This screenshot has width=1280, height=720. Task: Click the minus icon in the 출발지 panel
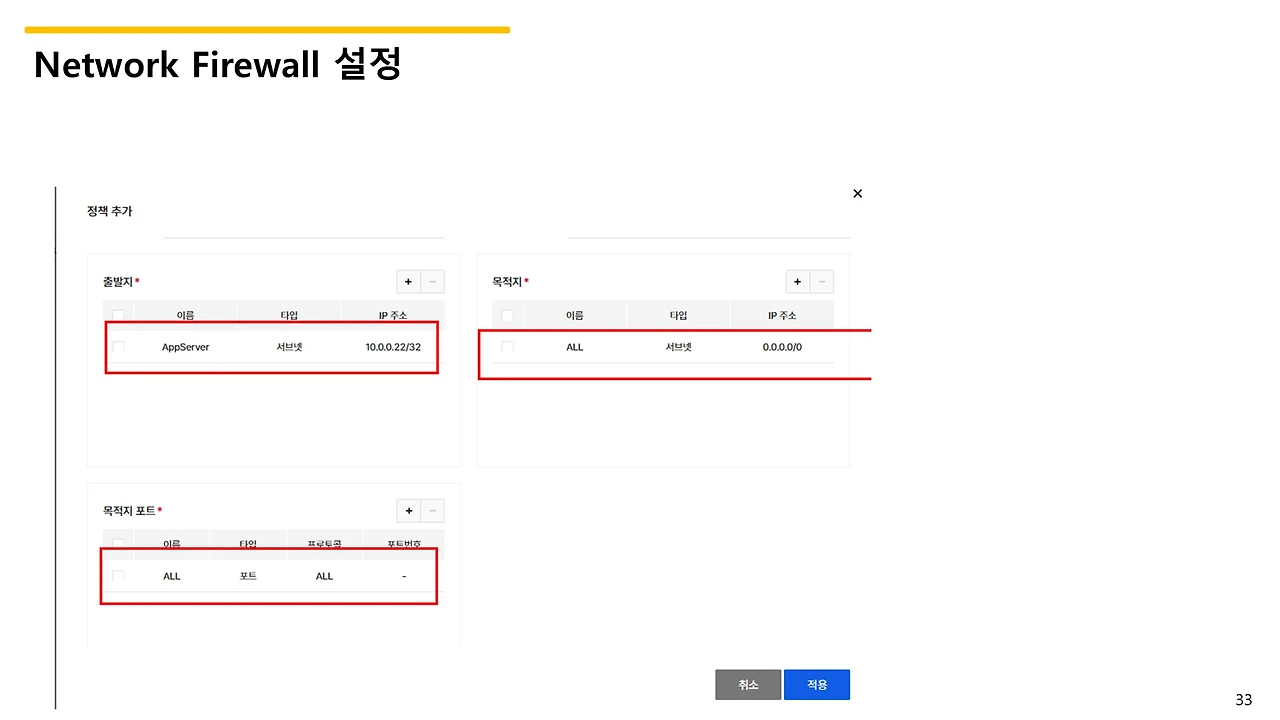click(x=432, y=281)
